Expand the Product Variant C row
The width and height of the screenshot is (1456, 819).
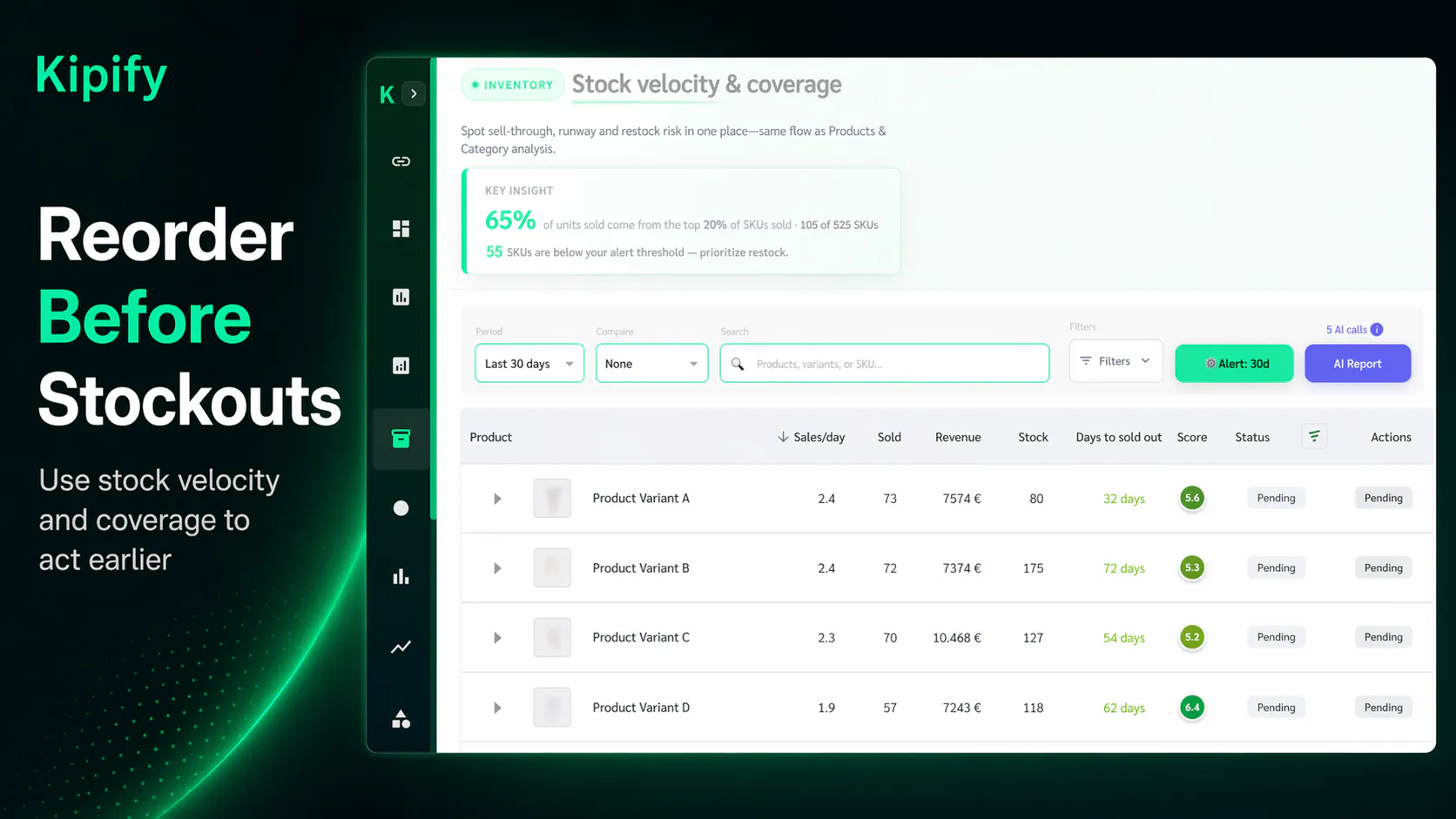pyautogui.click(x=497, y=638)
